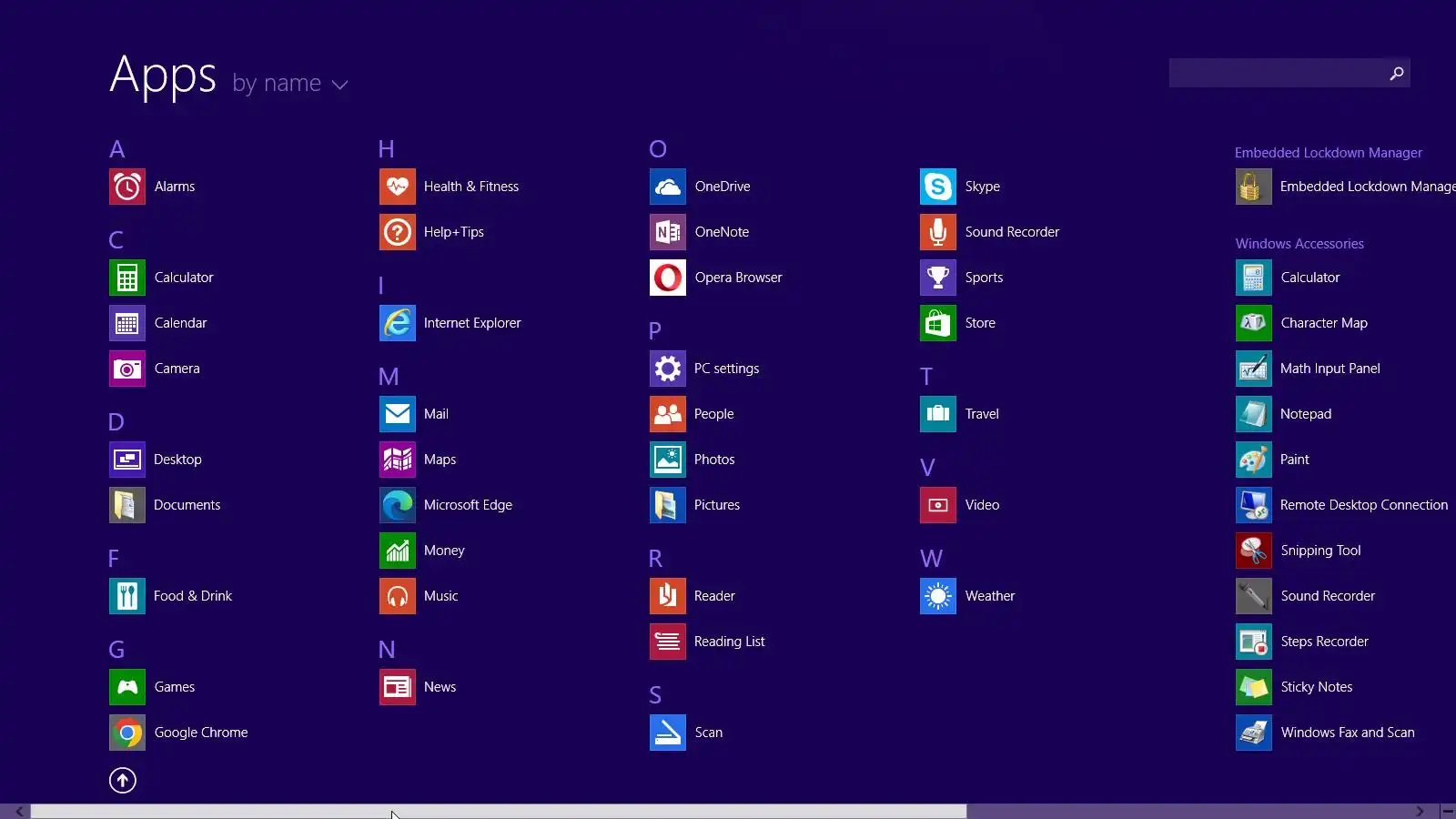Viewport: 1456px width, 819px height.
Task: Launch the Skype icon
Action: coord(938,187)
